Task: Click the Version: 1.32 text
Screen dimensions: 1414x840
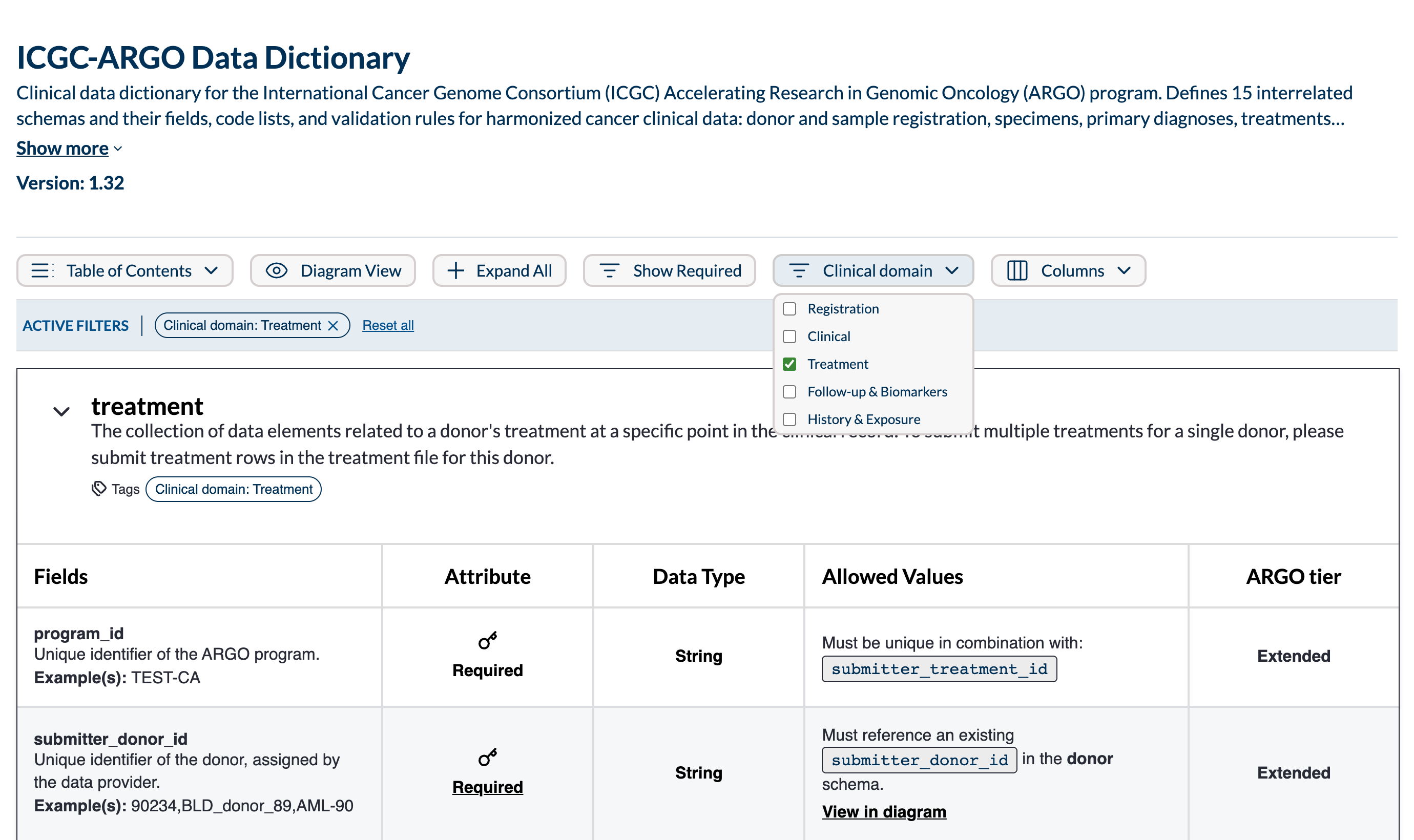Action: 70,183
